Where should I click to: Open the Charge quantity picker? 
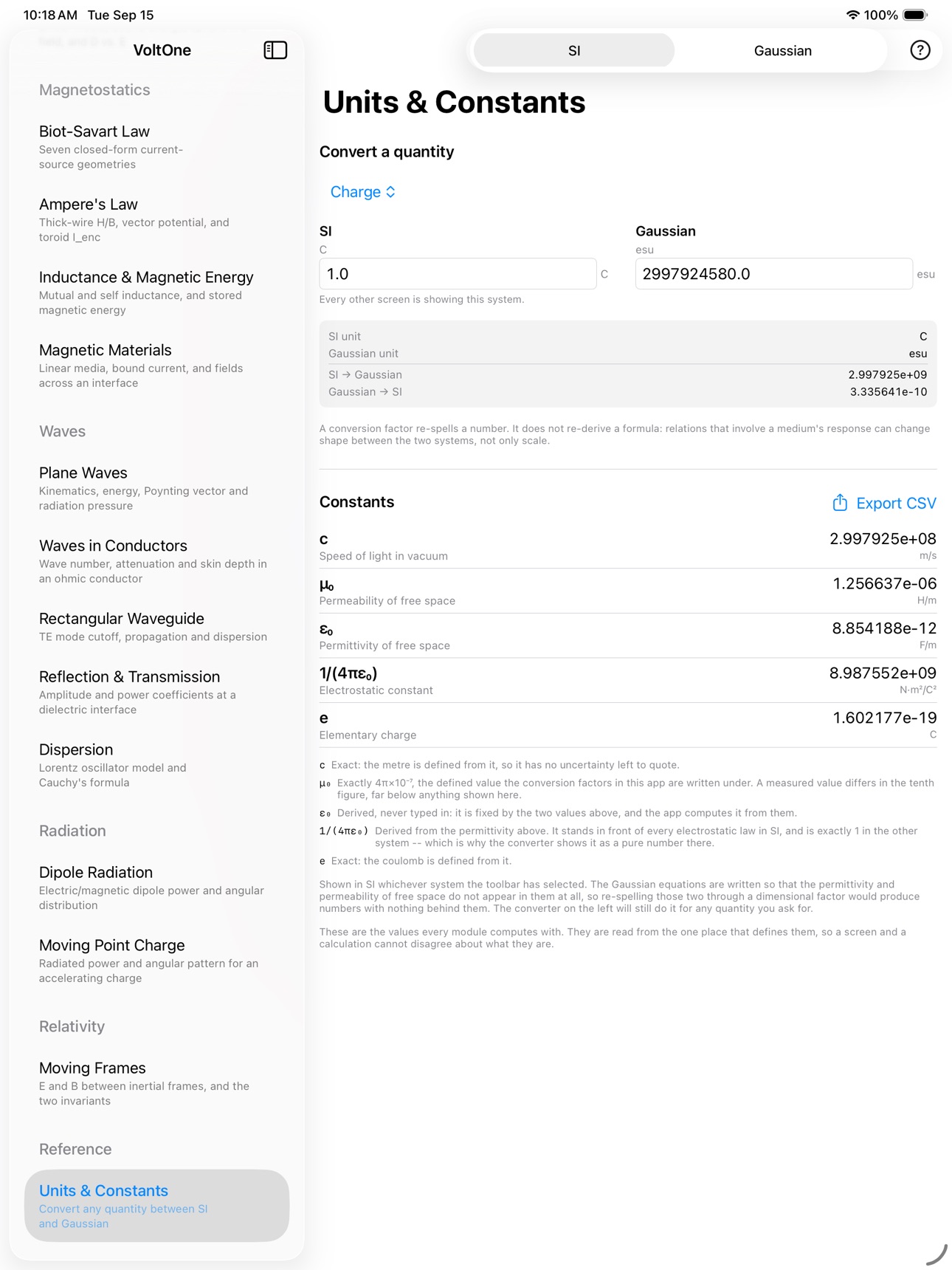pyautogui.click(x=363, y=192)
